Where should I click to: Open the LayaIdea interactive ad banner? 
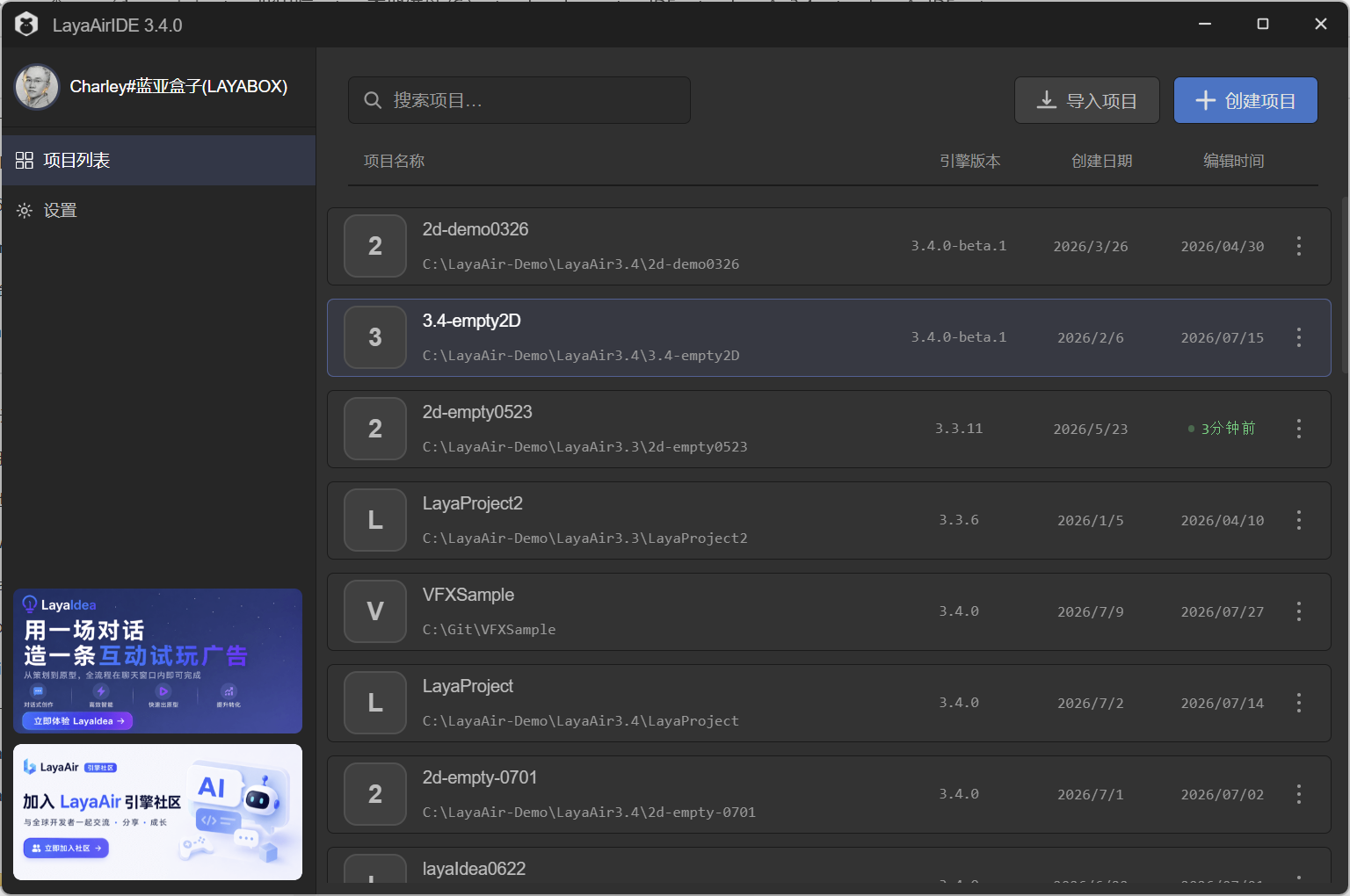[x=158, y=661]
